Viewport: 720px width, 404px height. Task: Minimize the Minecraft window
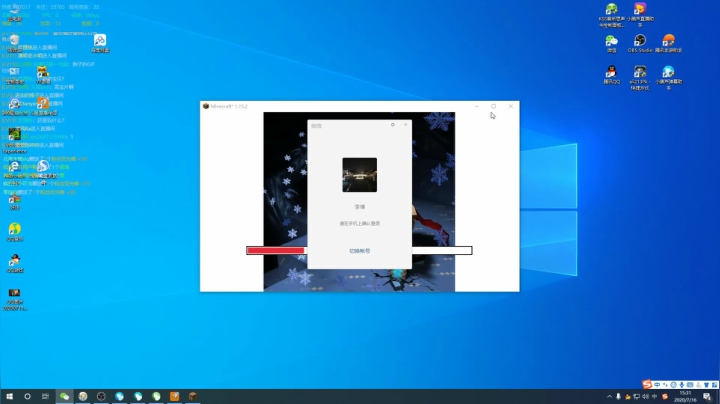(477, 106)
